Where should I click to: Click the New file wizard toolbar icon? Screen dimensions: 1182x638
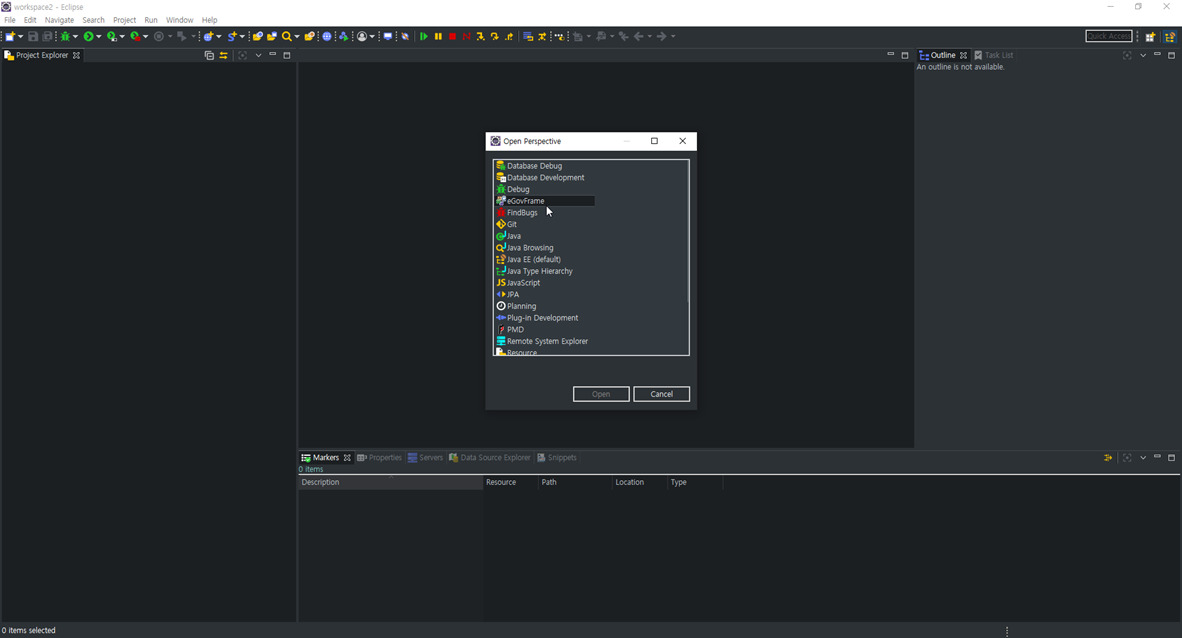pos(10,36)
